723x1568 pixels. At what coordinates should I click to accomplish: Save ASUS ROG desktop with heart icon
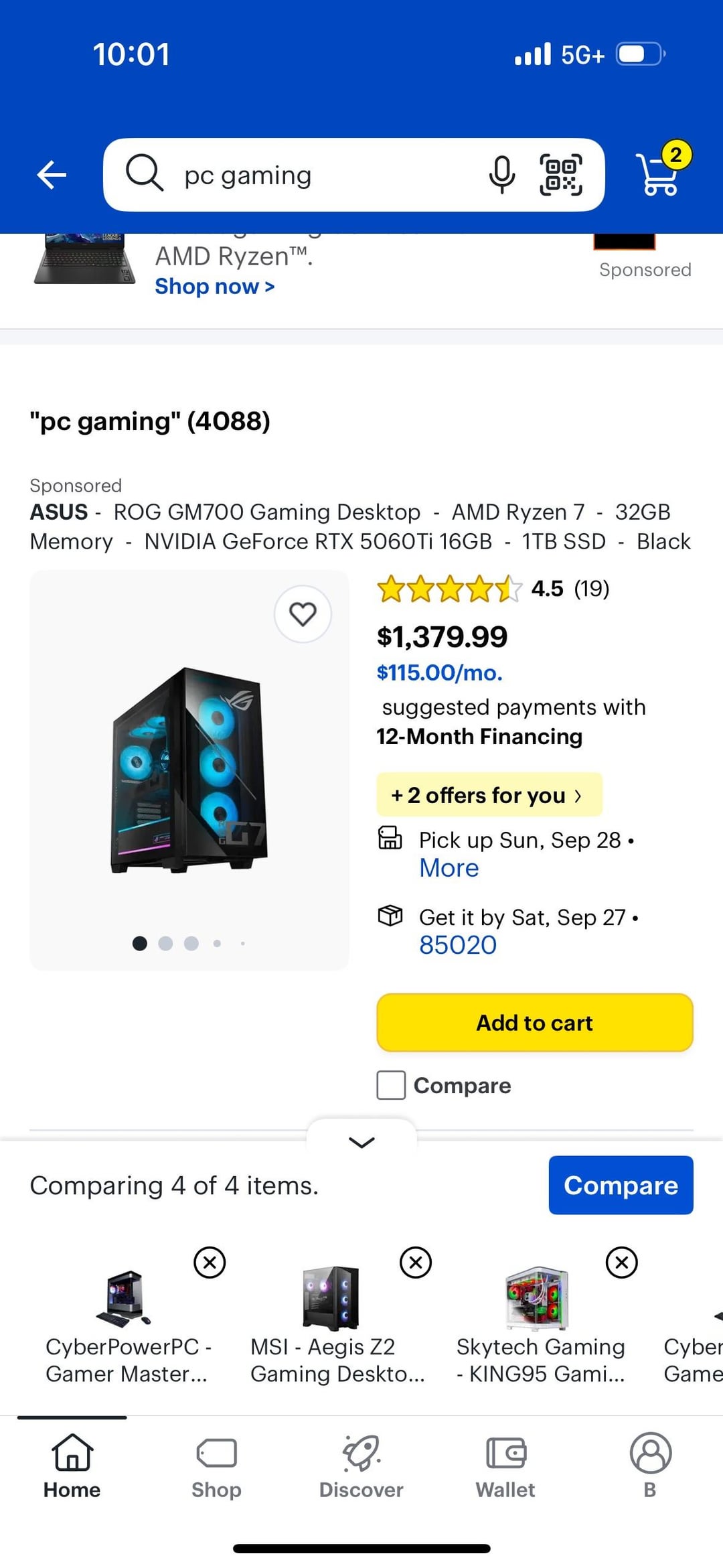point(303,614)
